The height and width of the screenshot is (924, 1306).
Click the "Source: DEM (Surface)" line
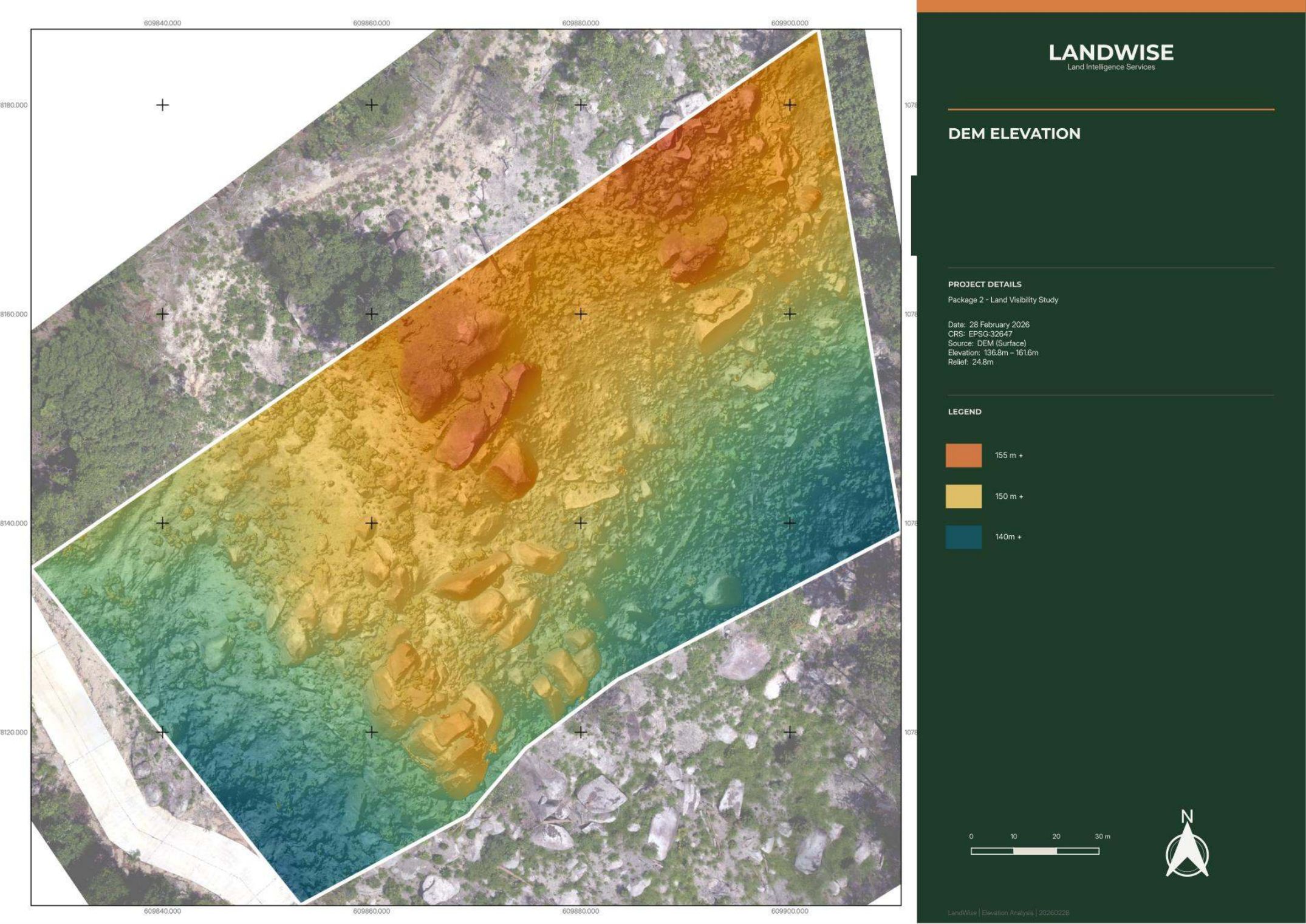click(986, 343)
